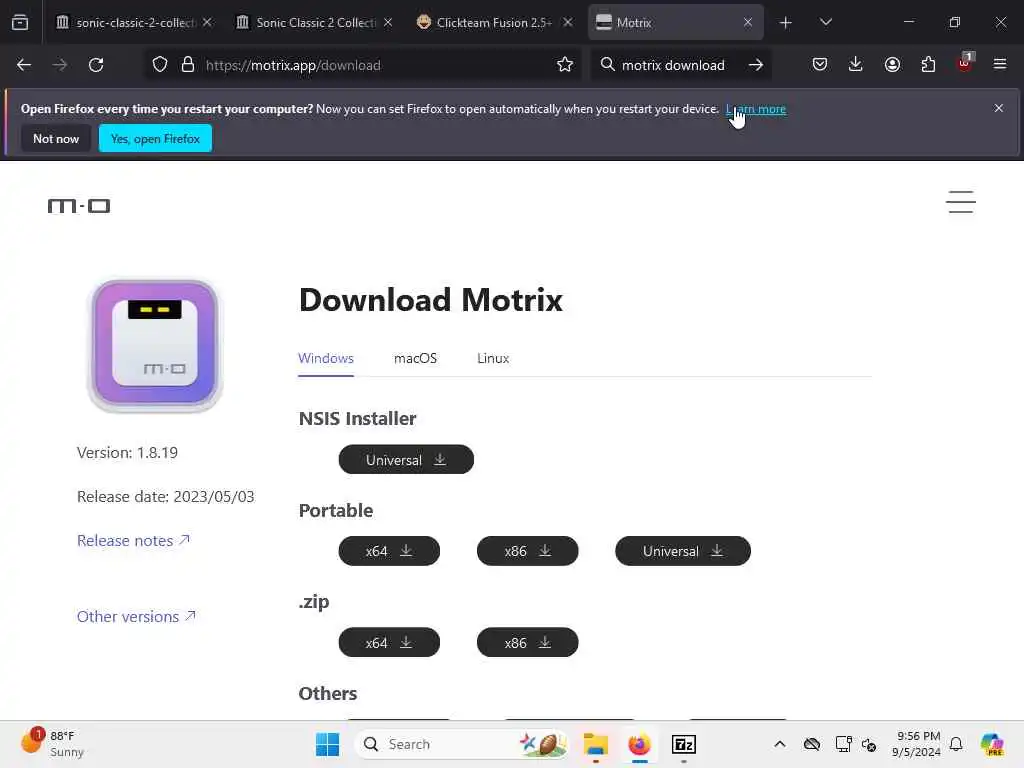Open the Extensions puzzle icon

click(x=928, y=65)
